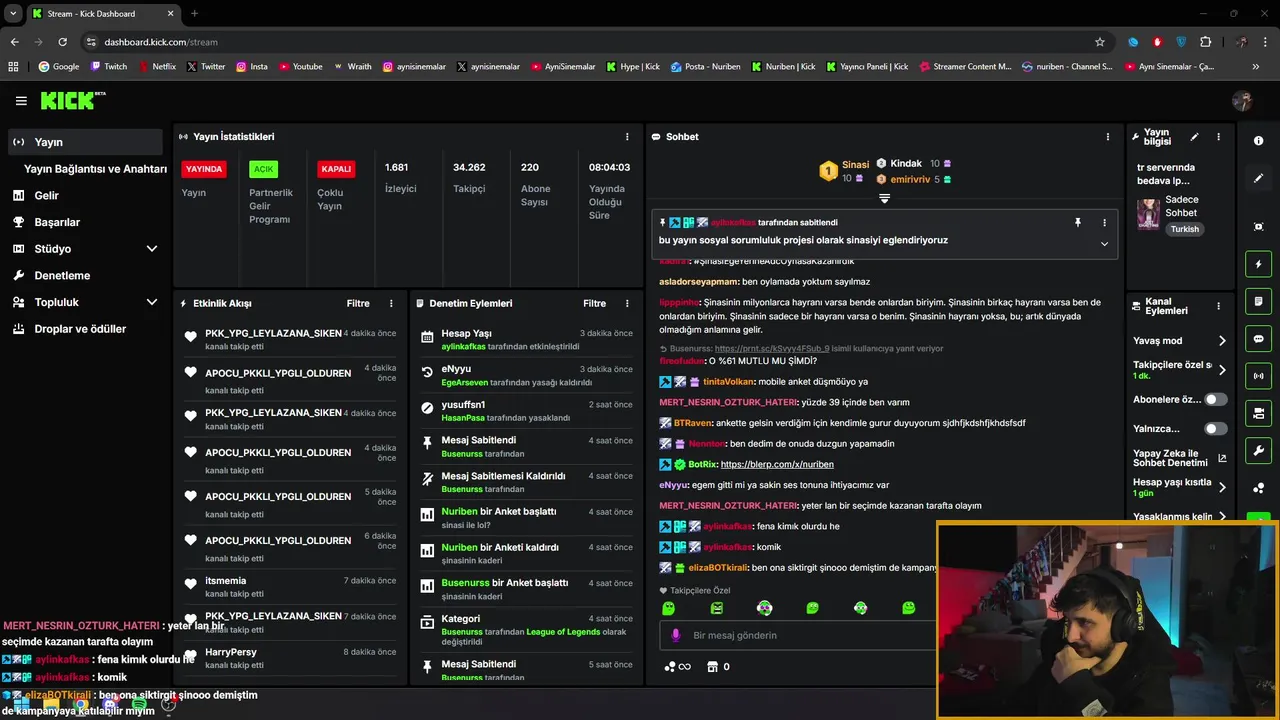
Task: Edit stream info with pencil icon in Yayın bilgisi
Action: [1194, 137]
